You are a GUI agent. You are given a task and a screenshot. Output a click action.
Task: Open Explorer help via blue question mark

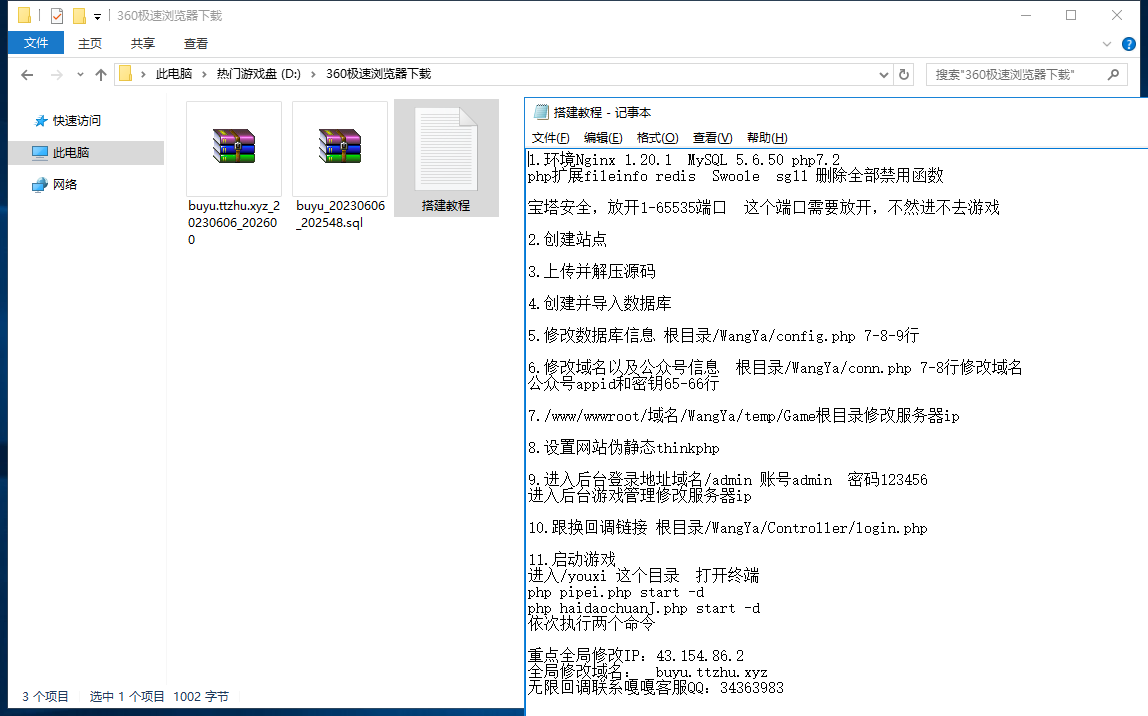1130,44
